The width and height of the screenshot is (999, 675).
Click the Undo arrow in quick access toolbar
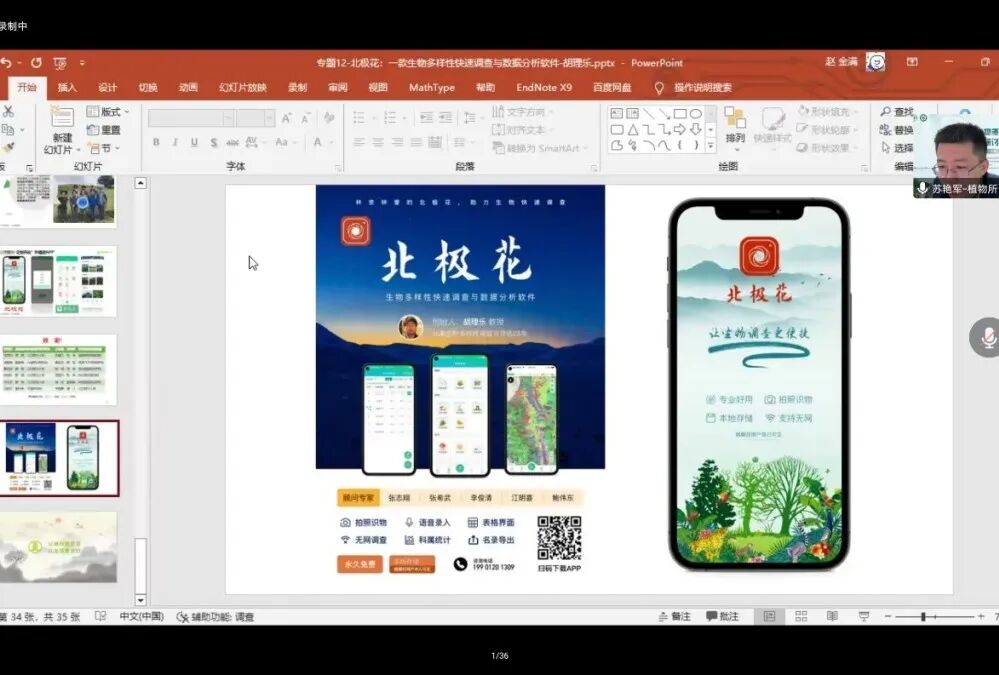[x=6, y=62]
